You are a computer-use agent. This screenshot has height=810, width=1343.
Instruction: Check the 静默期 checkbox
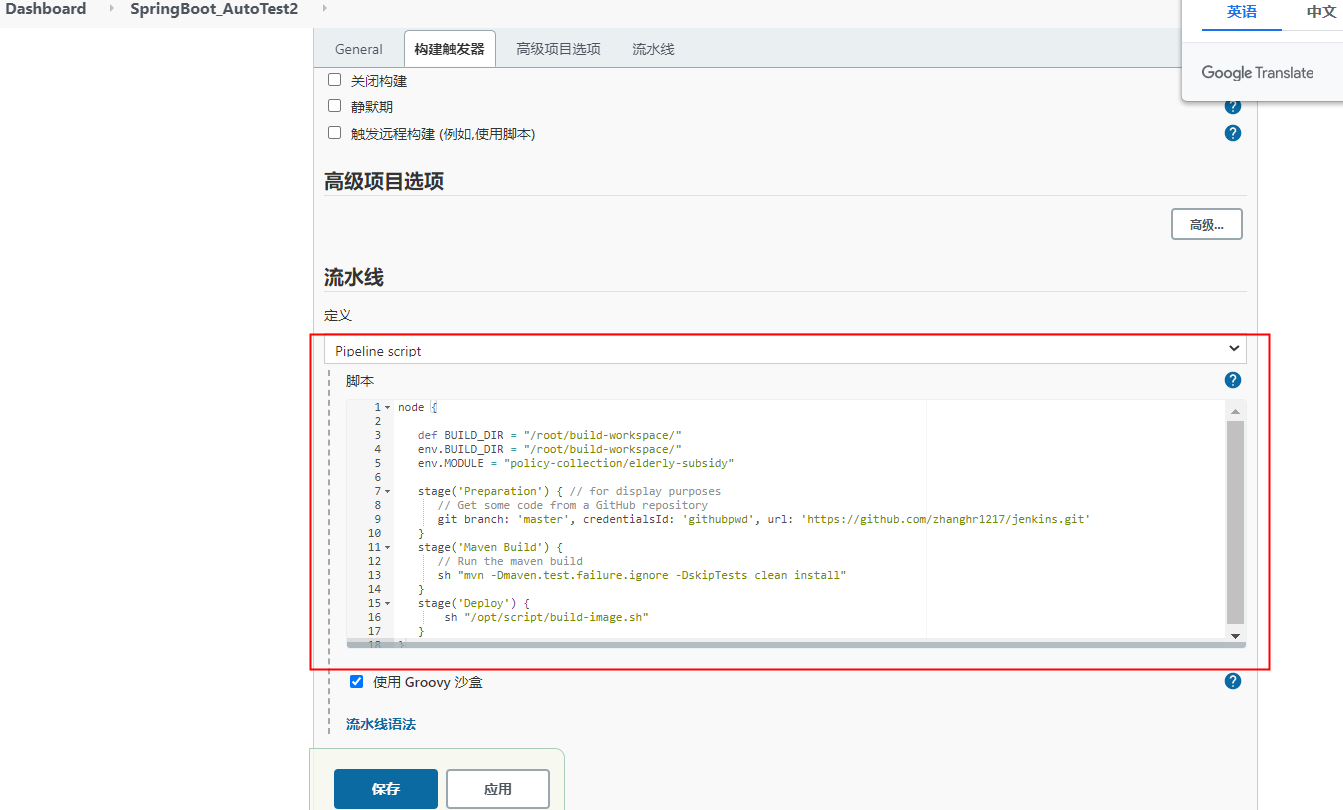coord(334,105)
